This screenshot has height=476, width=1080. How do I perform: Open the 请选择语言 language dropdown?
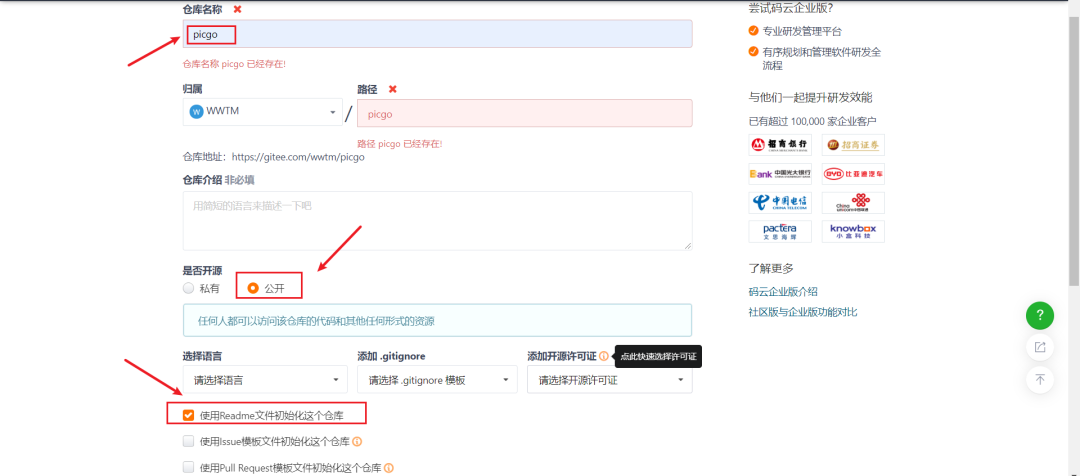(265, 380)
